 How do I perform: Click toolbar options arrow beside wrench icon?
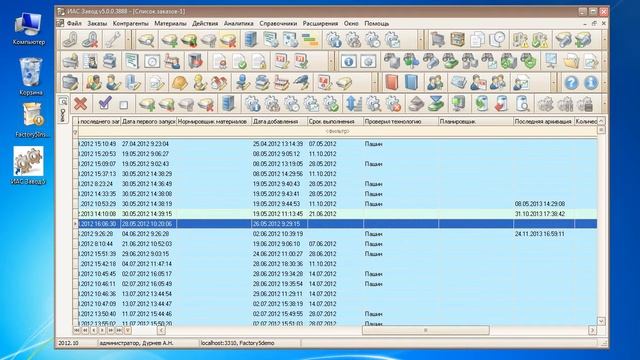[128, 40]
